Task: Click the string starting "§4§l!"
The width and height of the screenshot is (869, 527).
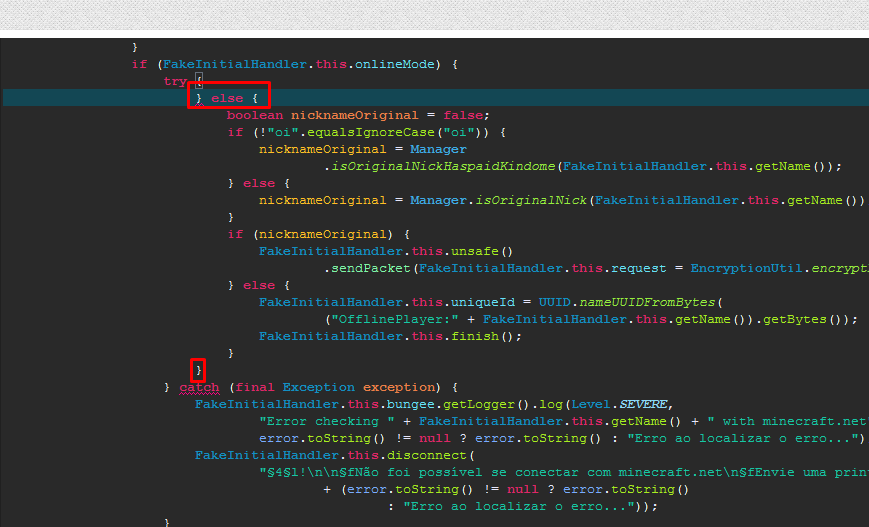Action: [x=564, y=473]
